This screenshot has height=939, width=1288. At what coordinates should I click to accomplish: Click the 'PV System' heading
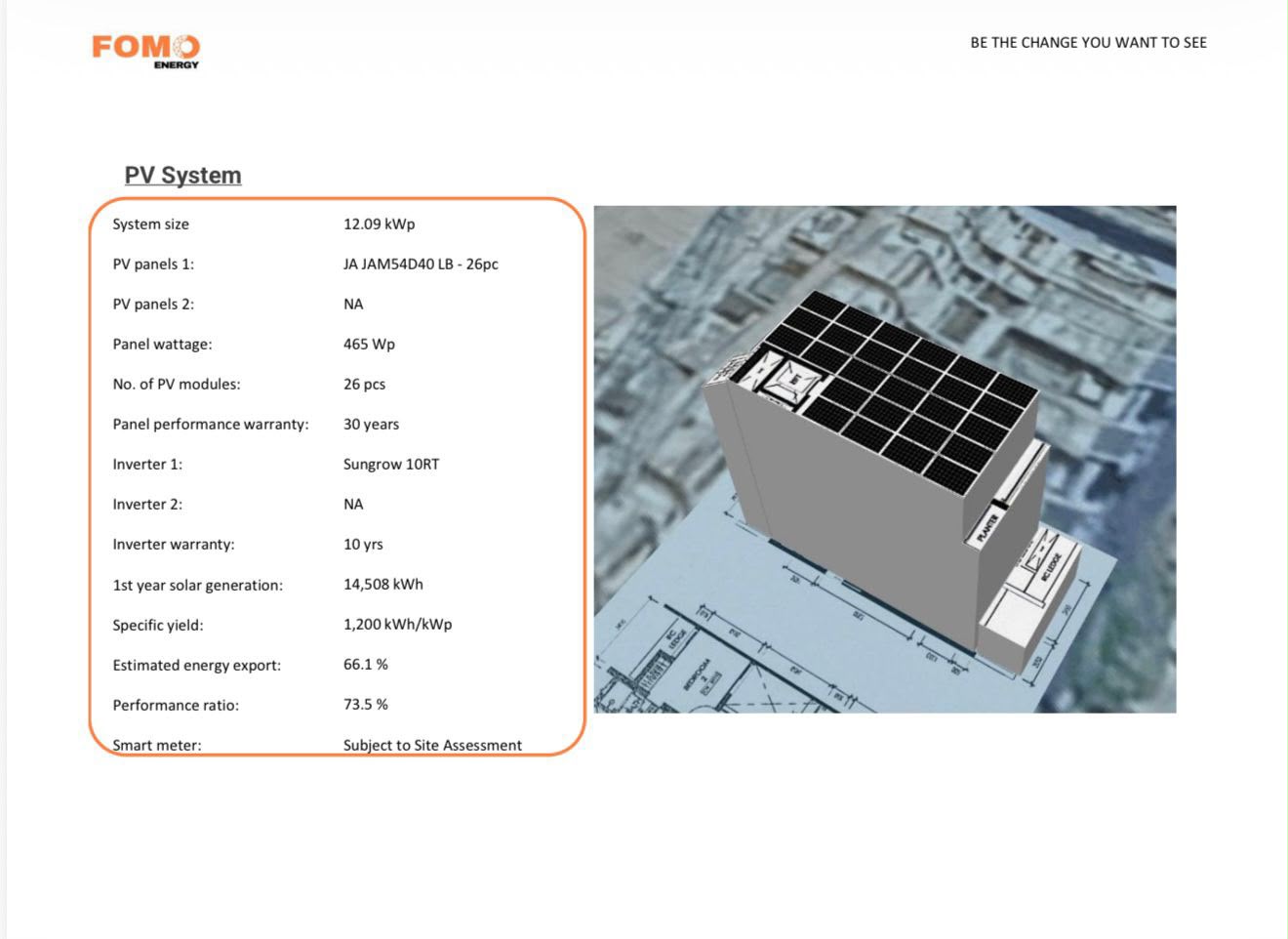[x=182, y=175]
